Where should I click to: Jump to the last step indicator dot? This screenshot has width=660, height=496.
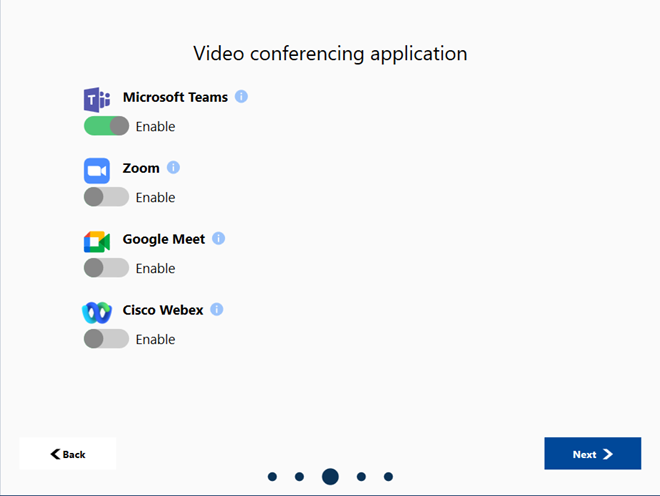pyautogui.click(x=388, y=477)
